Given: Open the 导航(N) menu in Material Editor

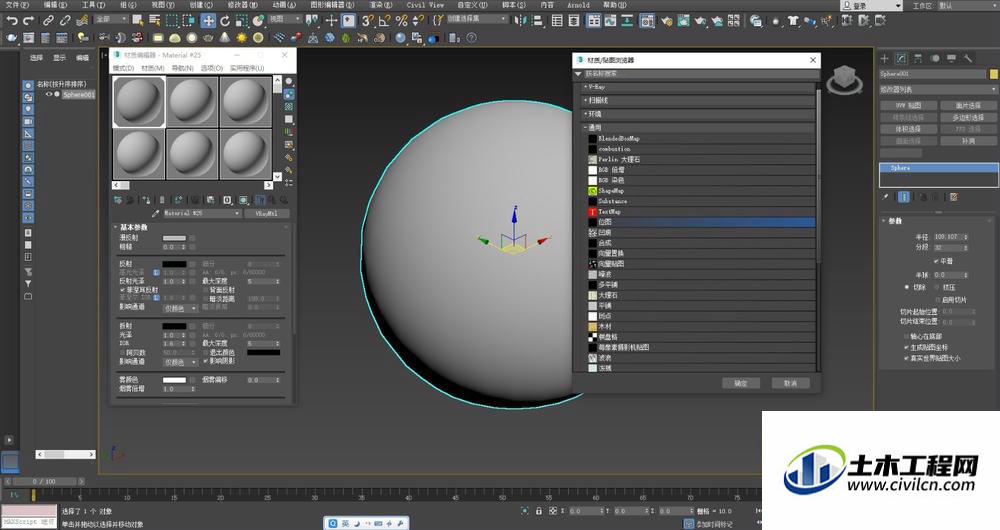Looking at the screenshot, I should point(182,68).
